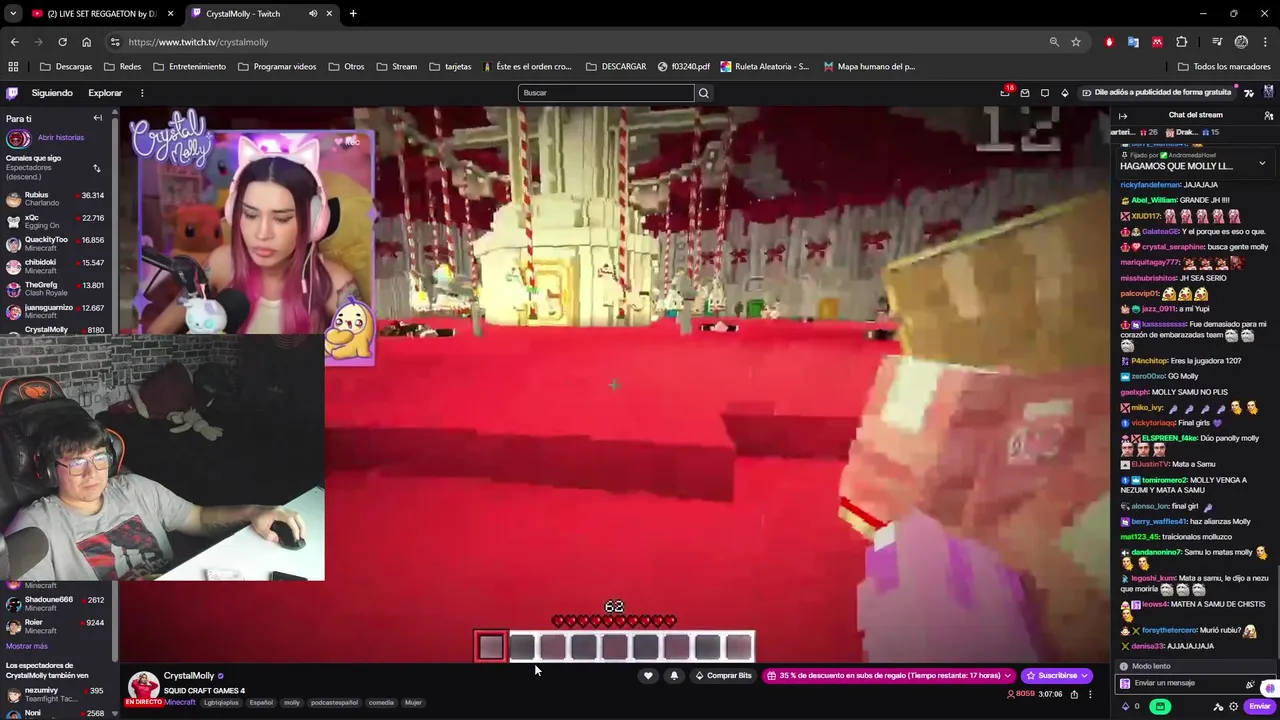1280x720 pixels.
Task: Open a new browser tab
Action: 353,14
